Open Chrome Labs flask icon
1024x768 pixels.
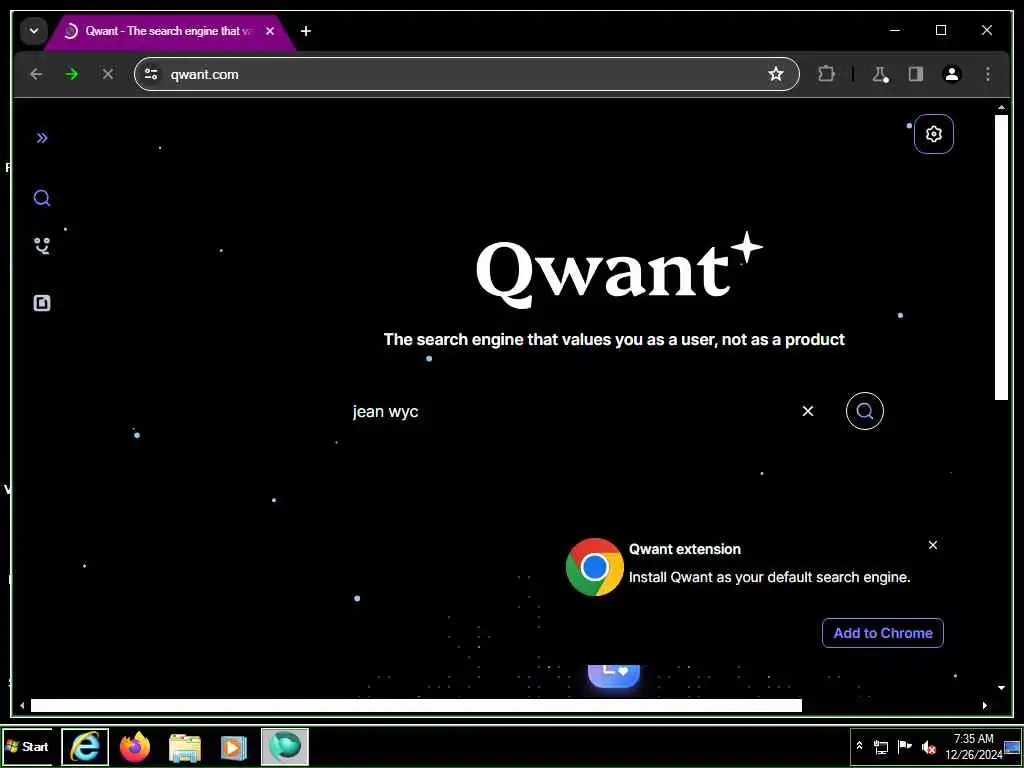click(880, 74)
